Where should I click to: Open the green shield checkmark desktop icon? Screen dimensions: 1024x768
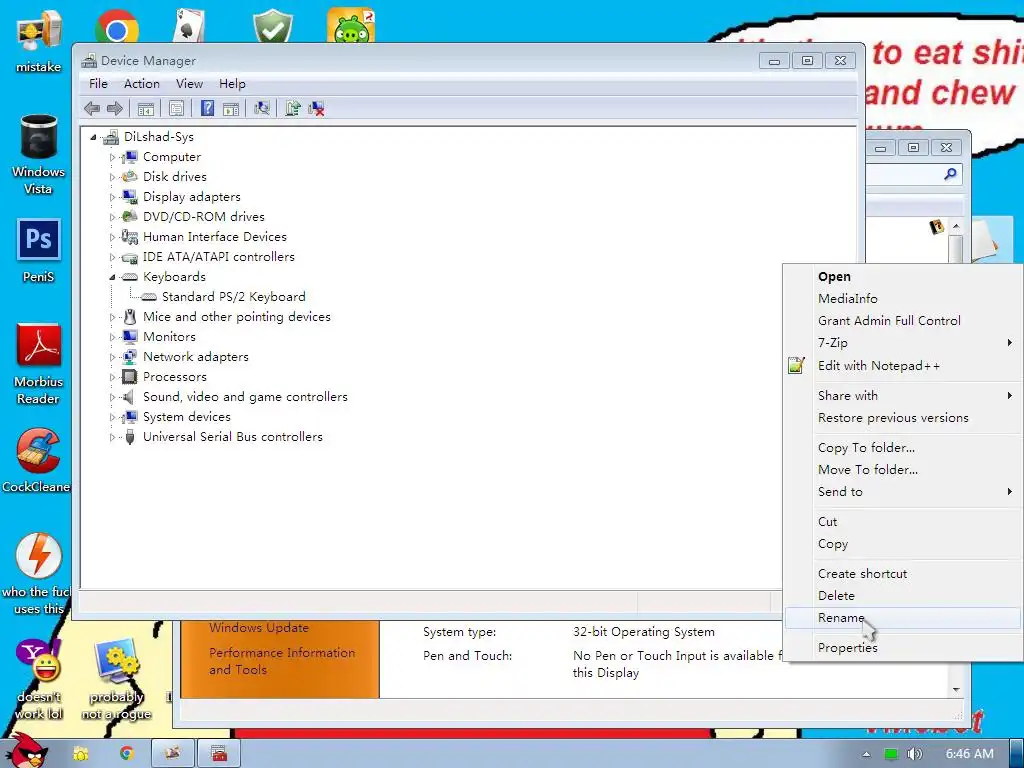point(273,26)
